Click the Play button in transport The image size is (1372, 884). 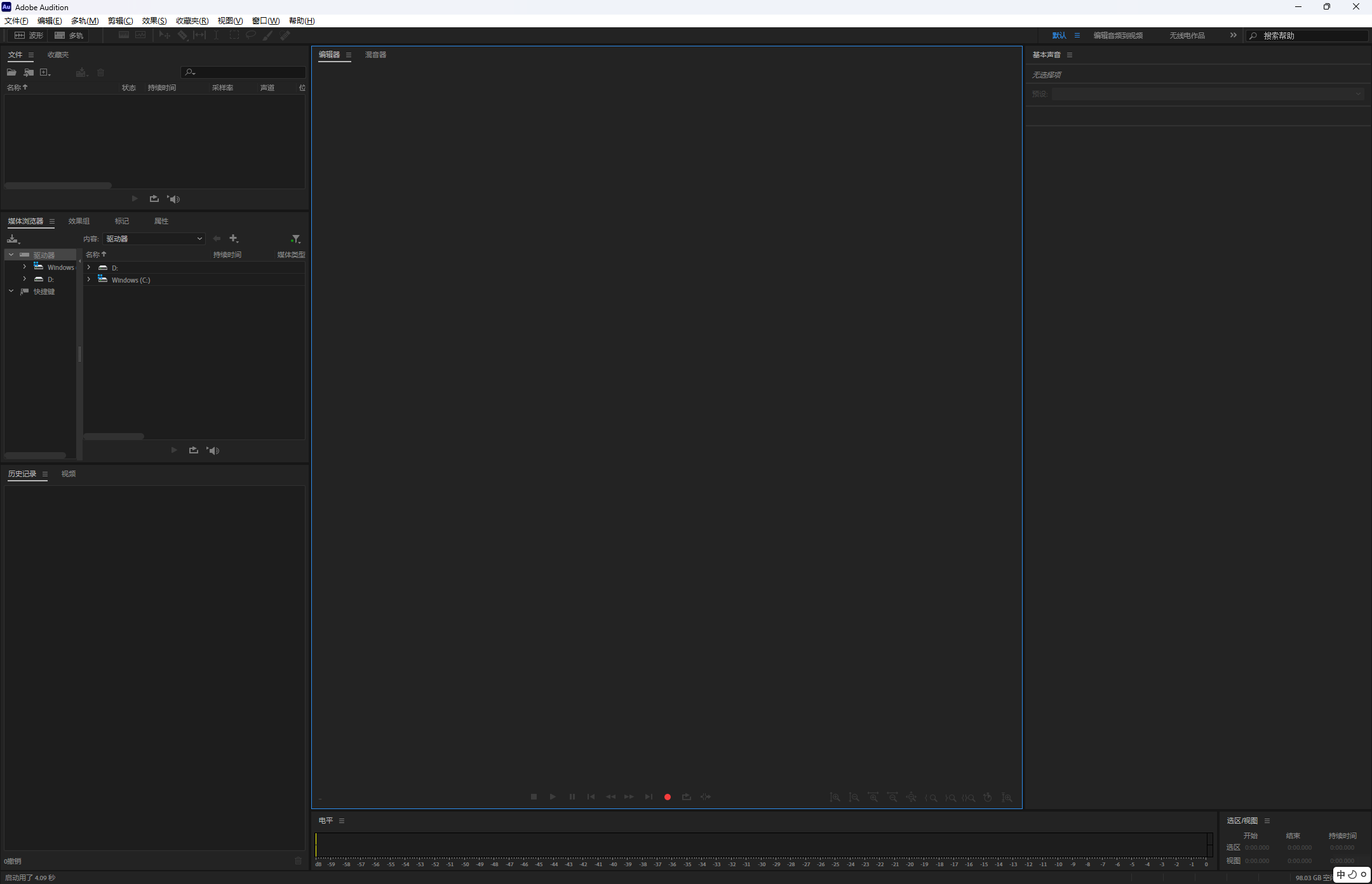[x=553, y=797]
